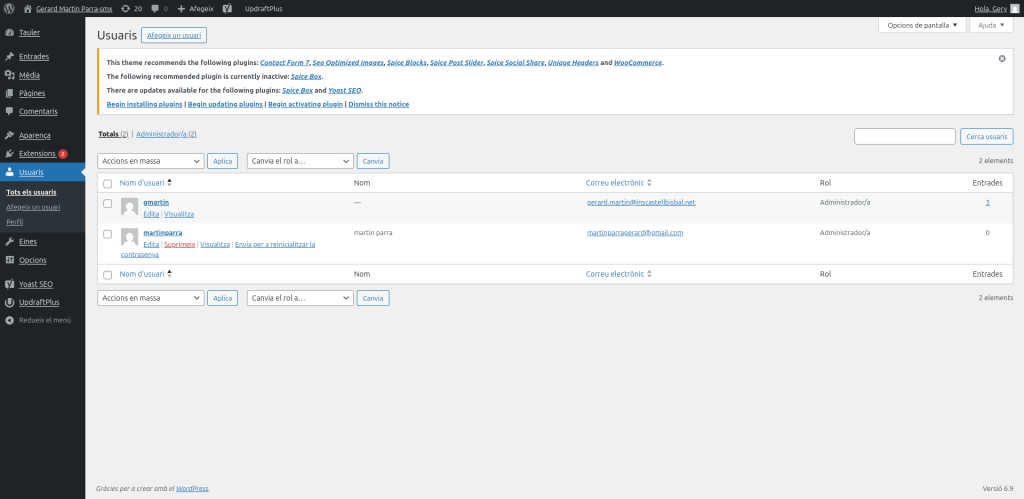Click the Cerca usuaris button
The height and width of the screenshot is (499, 1024).
pos(986,136)
